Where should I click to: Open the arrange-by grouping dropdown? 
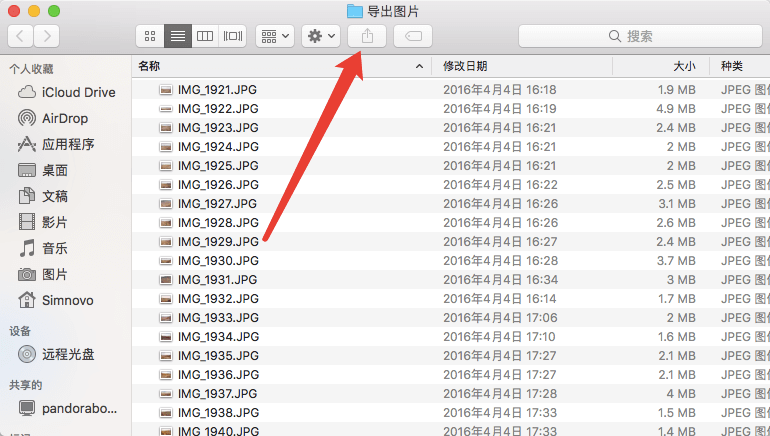[x=275, y=36]
